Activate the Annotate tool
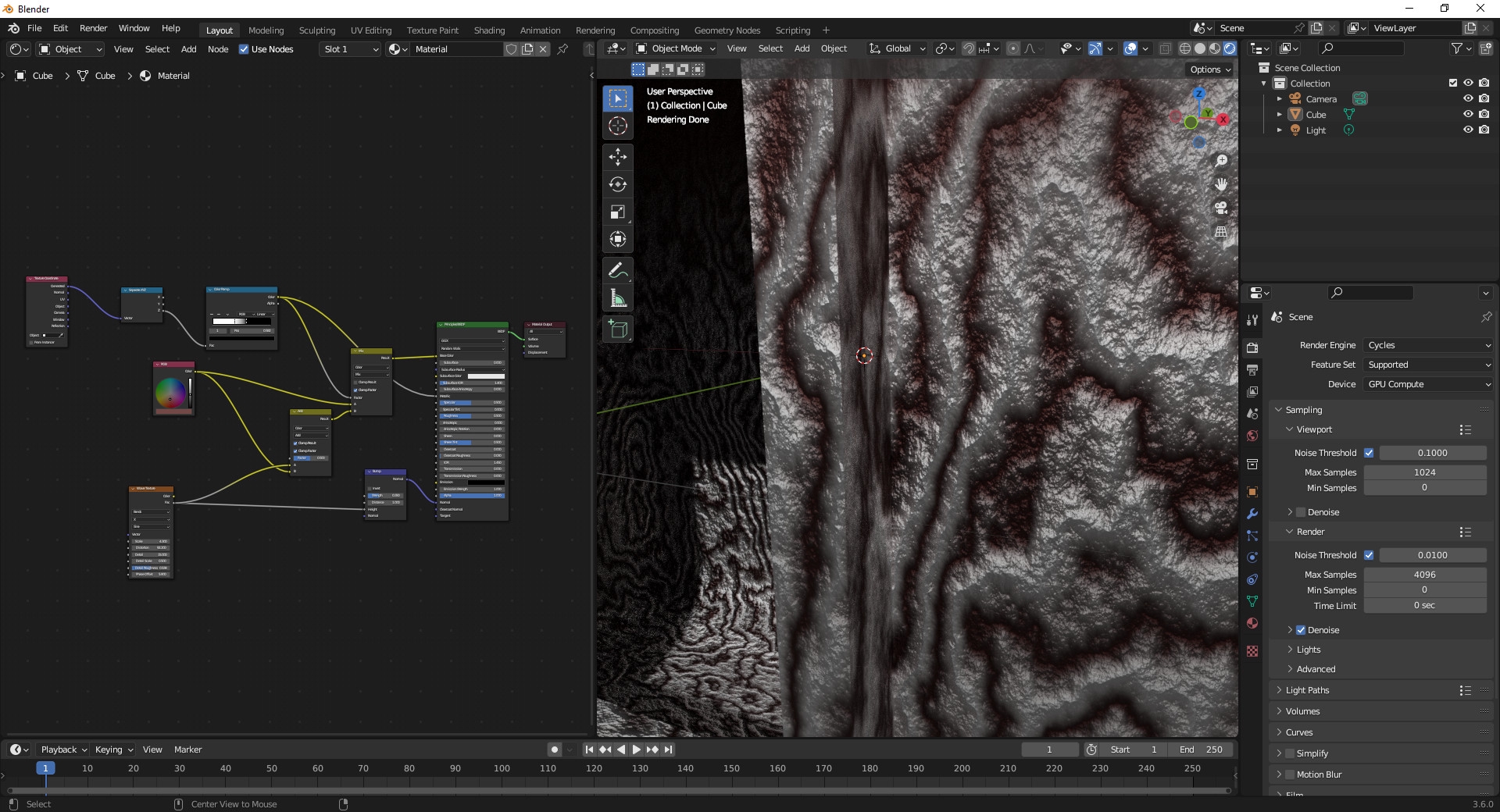 [x=617, y=271]
